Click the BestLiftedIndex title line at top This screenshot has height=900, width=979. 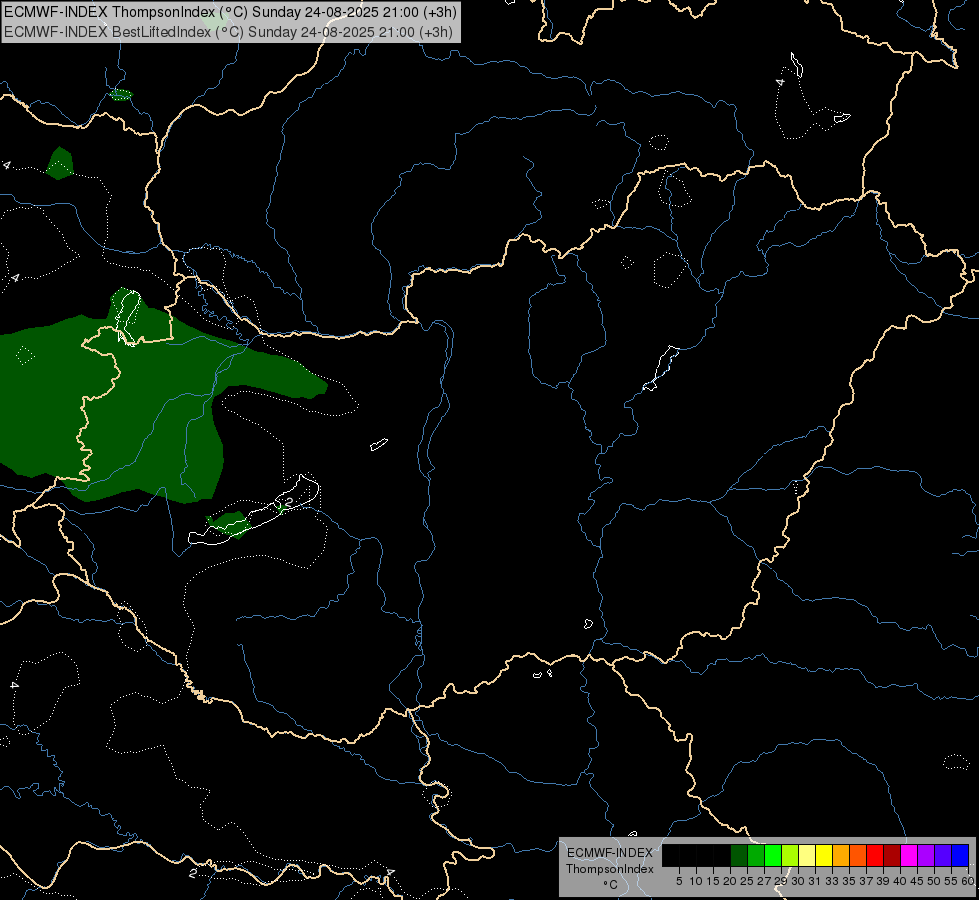(228, 32)
